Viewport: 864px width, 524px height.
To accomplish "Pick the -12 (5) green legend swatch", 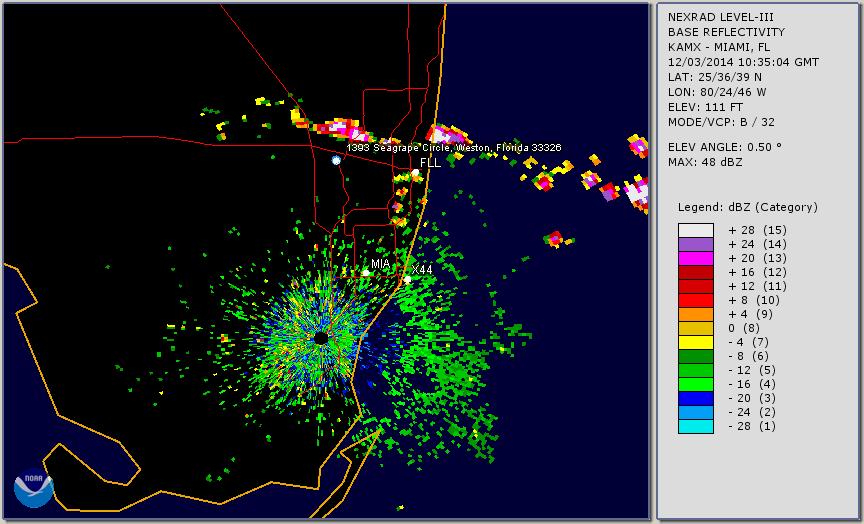I will pyautogui.click(x=696, y=371).
